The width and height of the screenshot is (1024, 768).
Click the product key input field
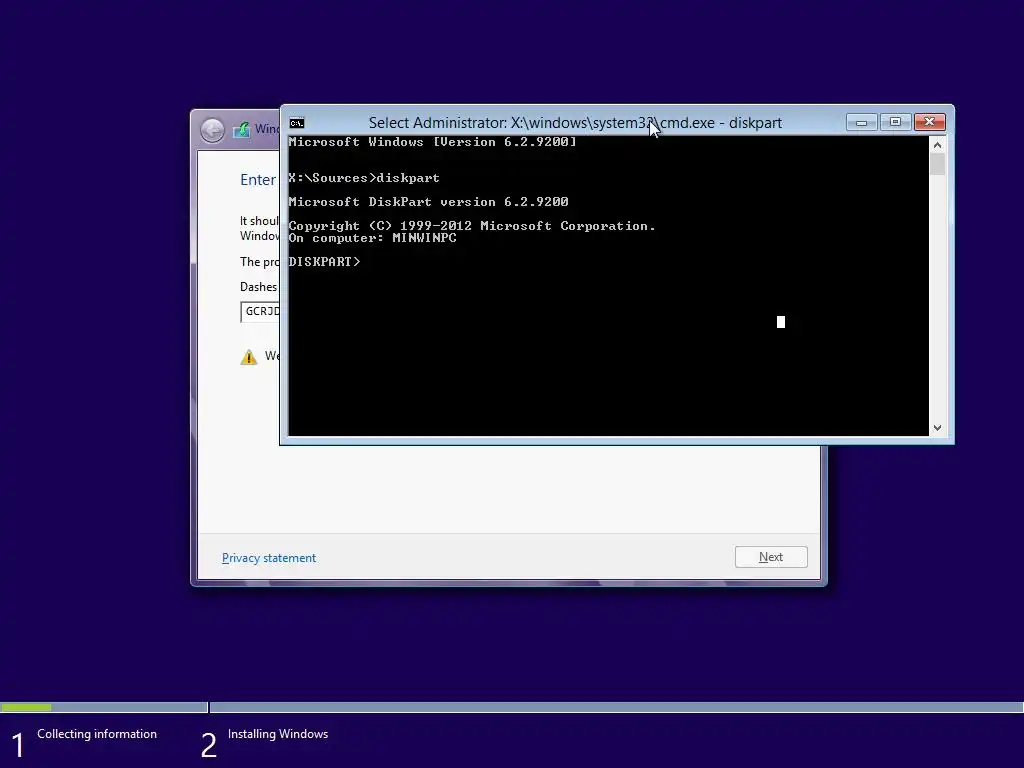pyautogui.click(x=261, y=312)
